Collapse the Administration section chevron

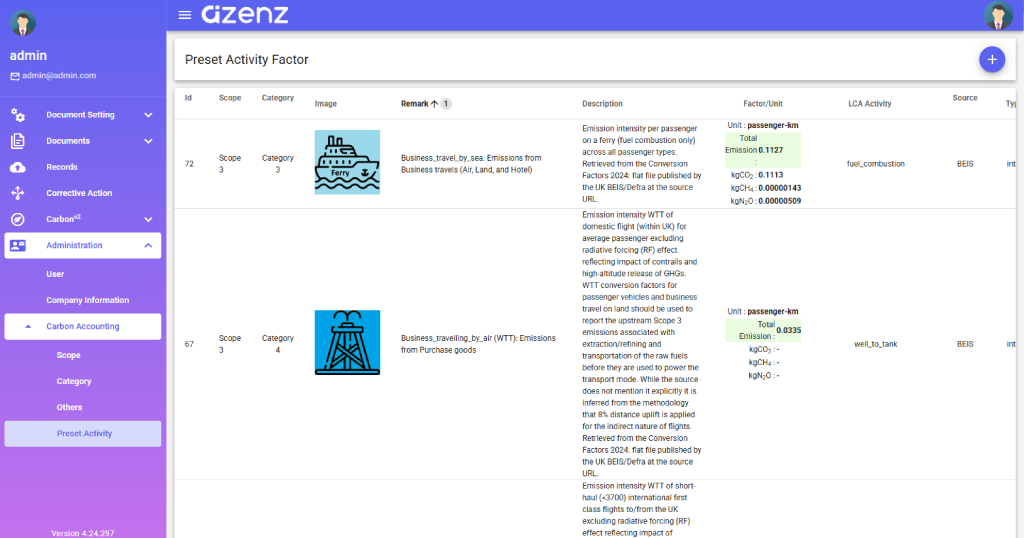(x=148, y=245)
